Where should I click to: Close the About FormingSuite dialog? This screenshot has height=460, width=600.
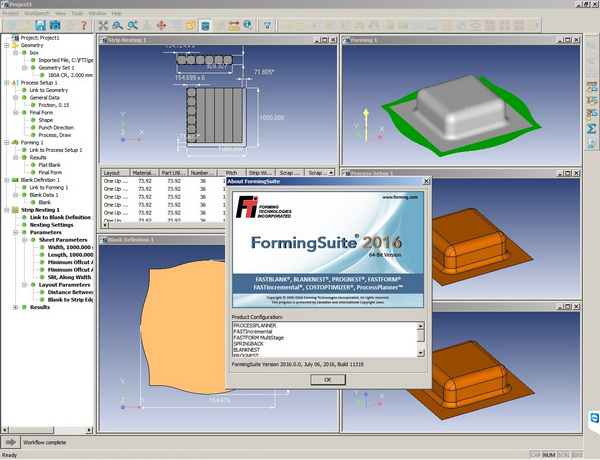(426, 182)
